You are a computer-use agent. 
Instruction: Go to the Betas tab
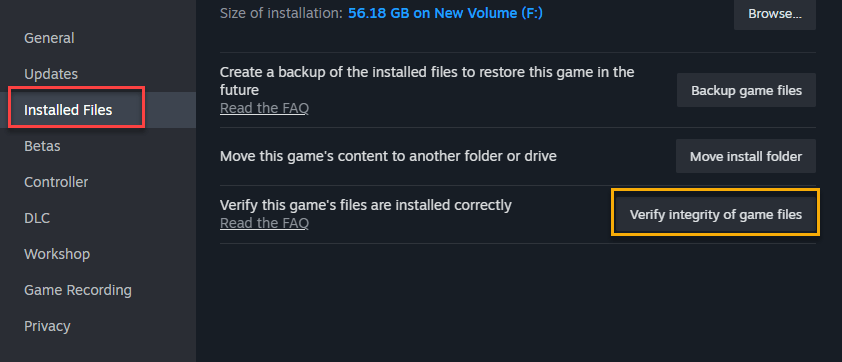point(42,146)
